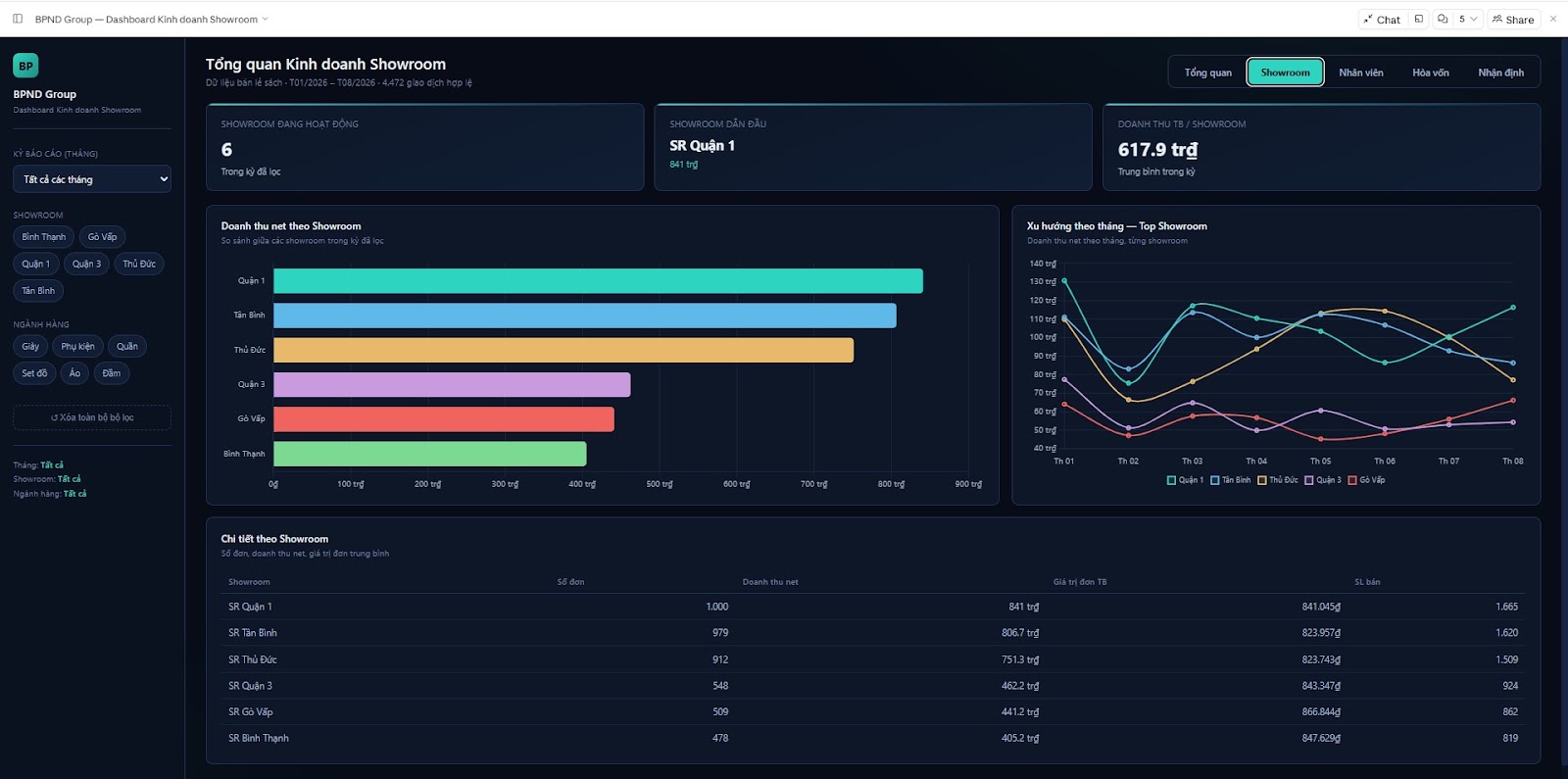The height and width of the screenshot is (779, 1568).
Task: Click the 617.9 trđ average revenue value
Action: (1157, 150)
